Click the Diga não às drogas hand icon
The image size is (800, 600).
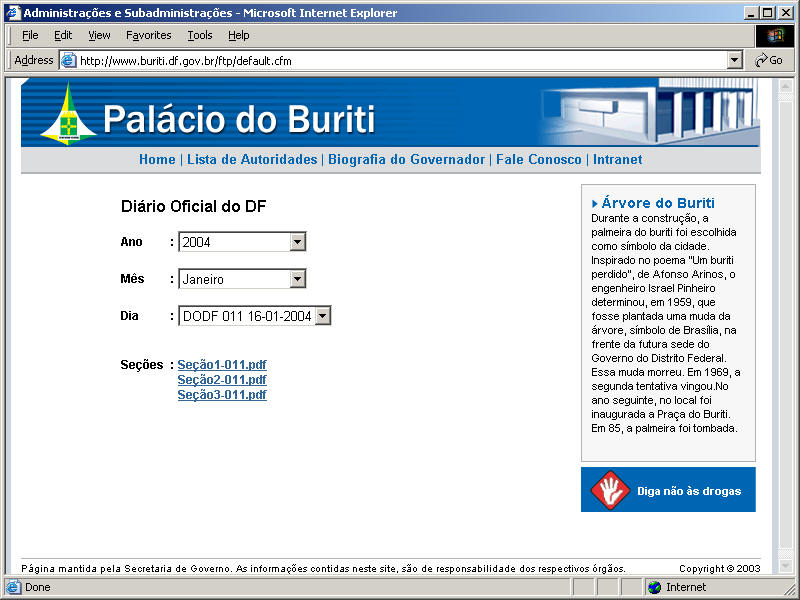[x=609, y=490]
